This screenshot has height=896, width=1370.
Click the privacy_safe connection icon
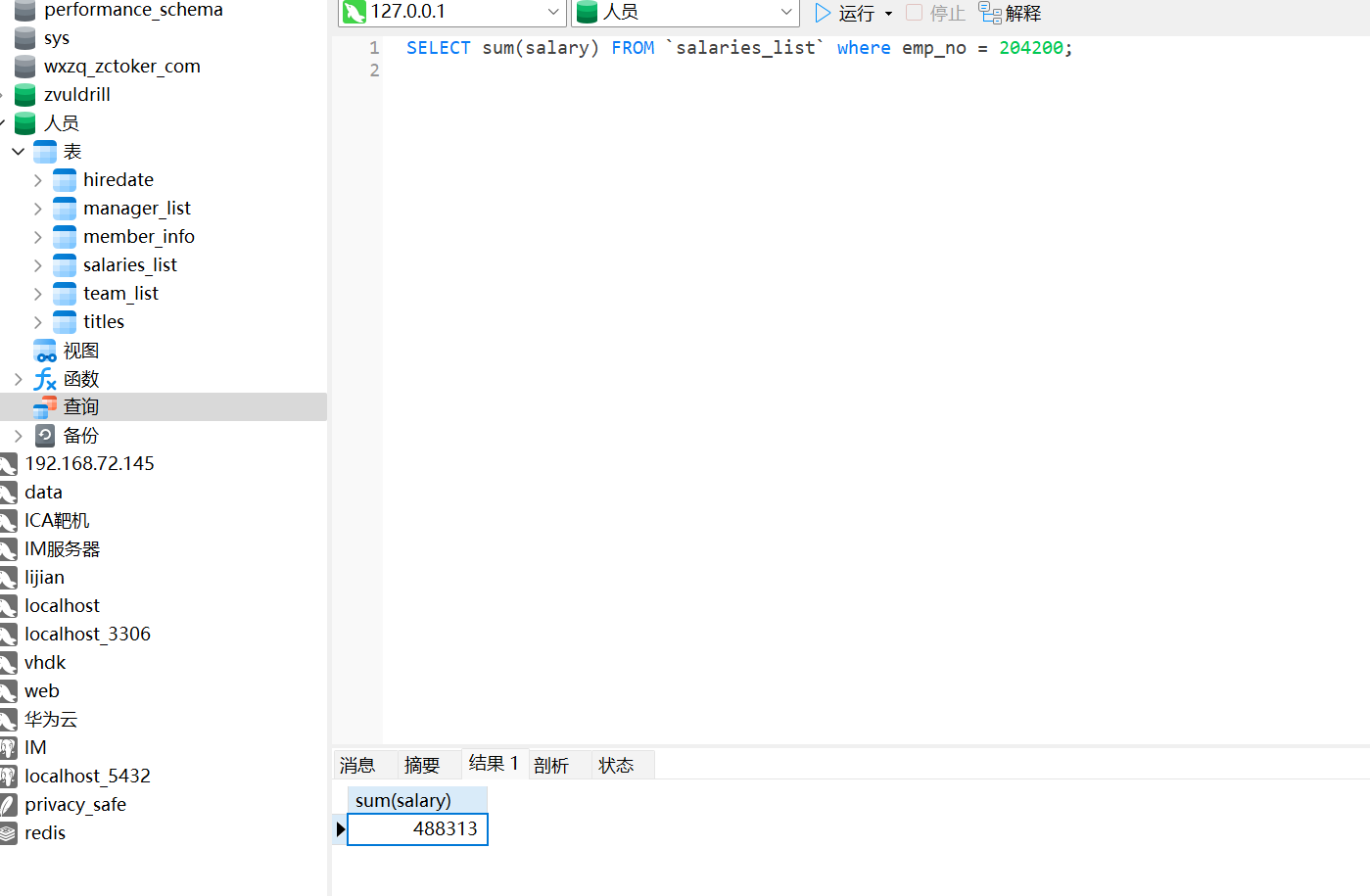8,805
